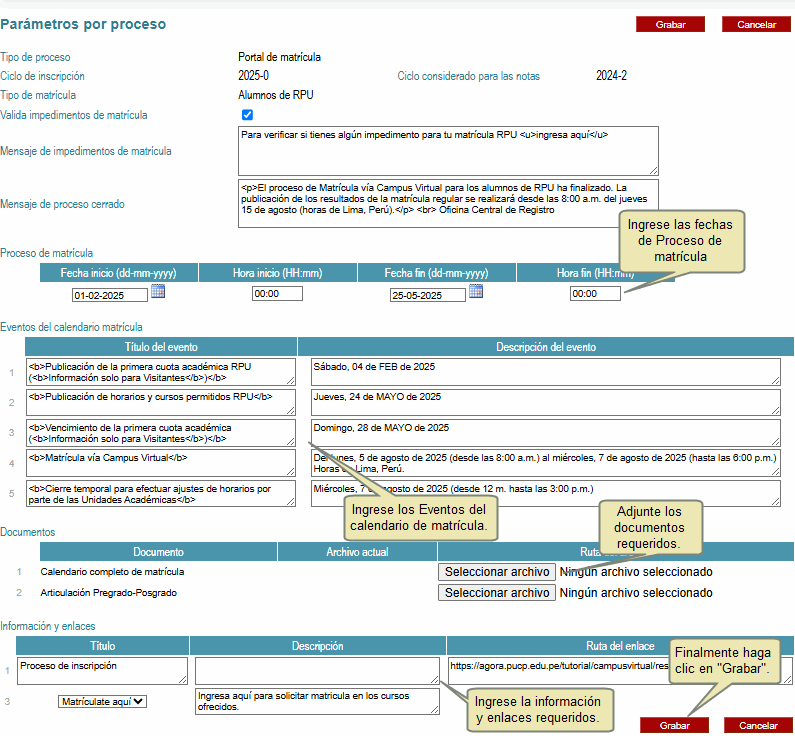
Task: Edit the Proceso de inscripción title field
Action: point(102,671)
